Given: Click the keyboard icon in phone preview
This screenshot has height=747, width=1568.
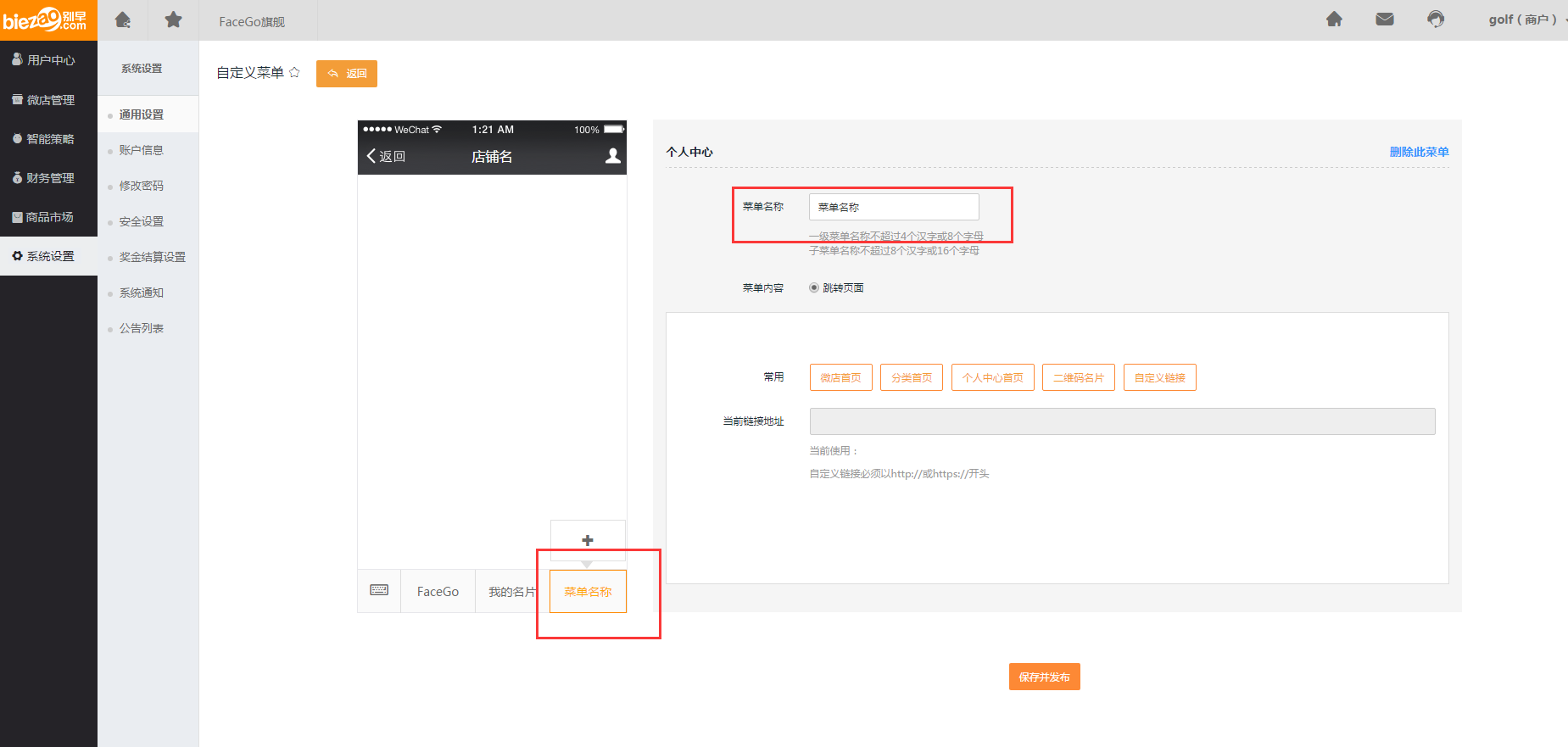Looking at the screenshot, I should point(379,590).
